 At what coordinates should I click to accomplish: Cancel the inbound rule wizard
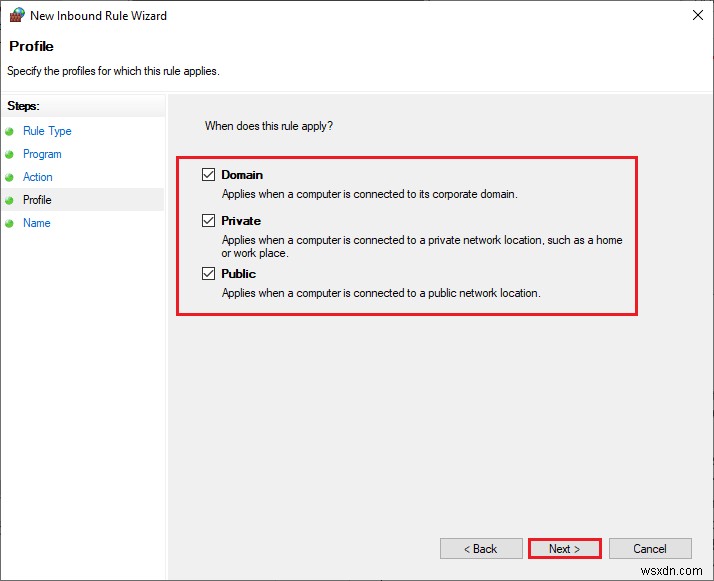pyautogui.click(x=650, y=549)
